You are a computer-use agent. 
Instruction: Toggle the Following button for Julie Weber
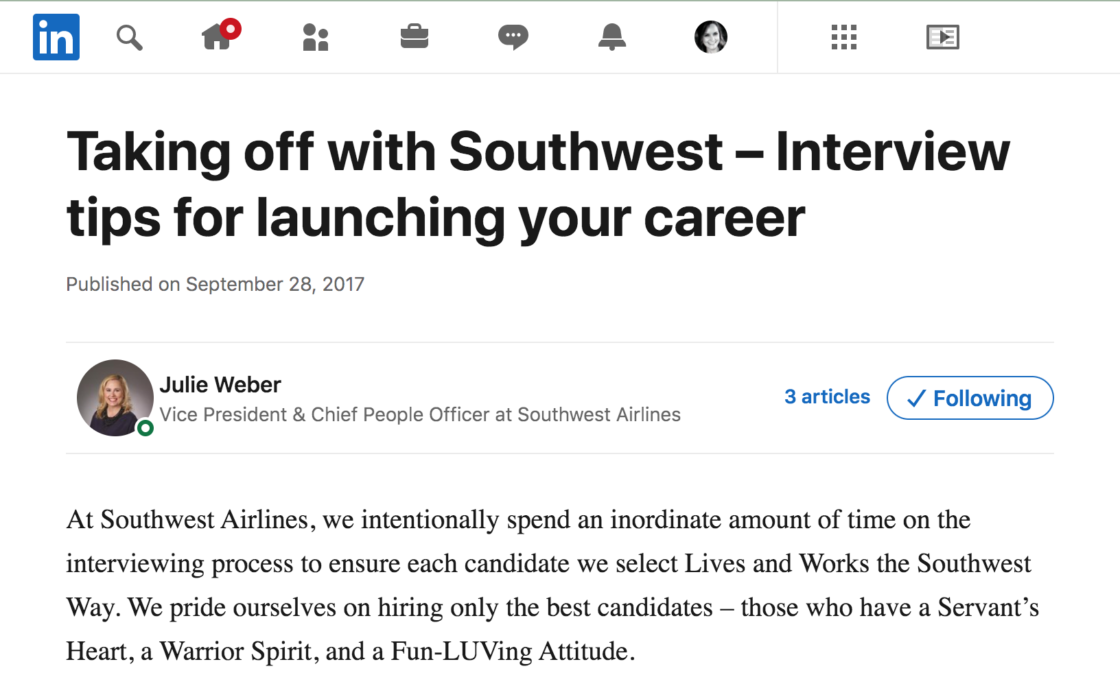click(x=970, y=398)
